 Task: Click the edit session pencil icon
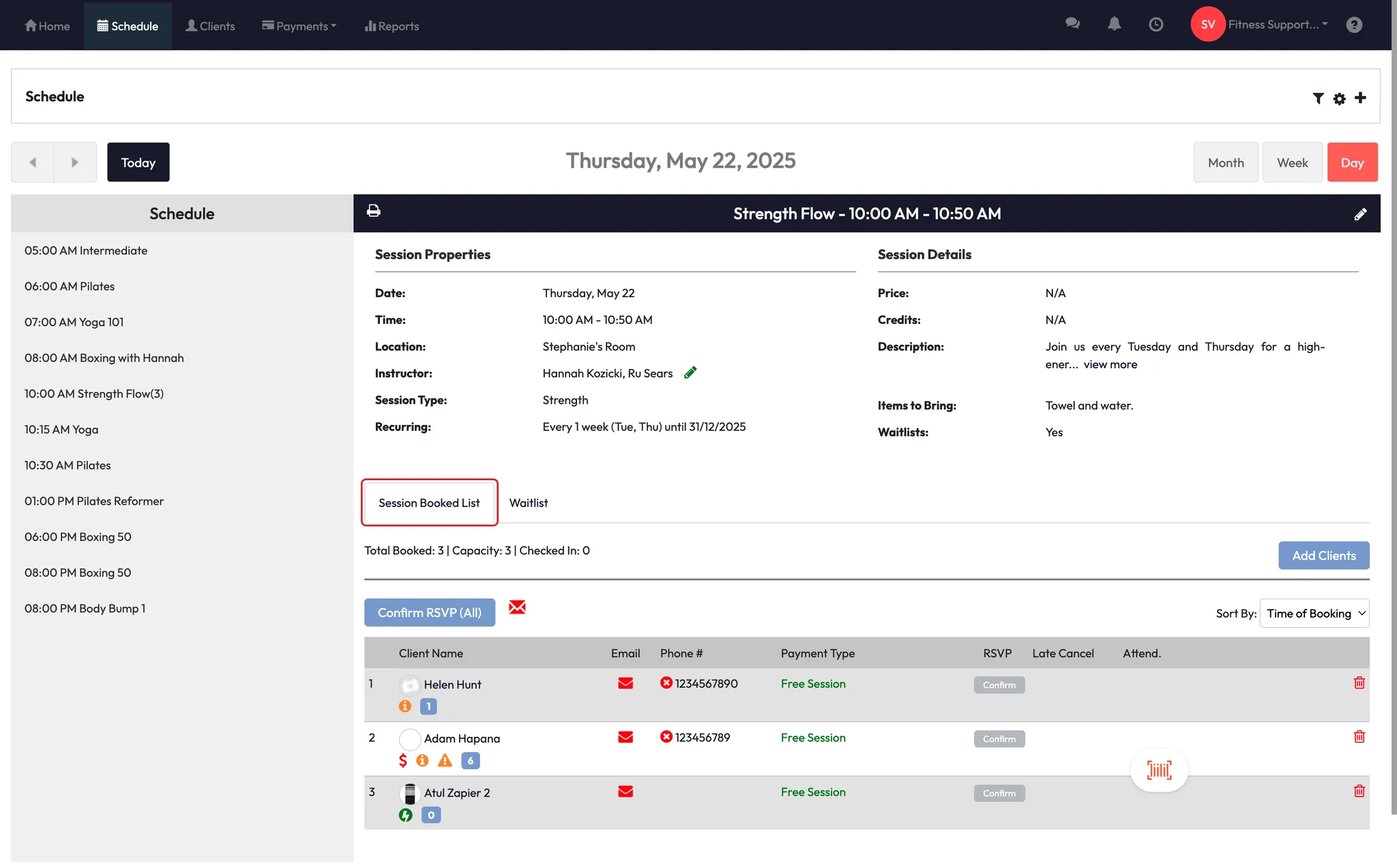click(1360, 214)
